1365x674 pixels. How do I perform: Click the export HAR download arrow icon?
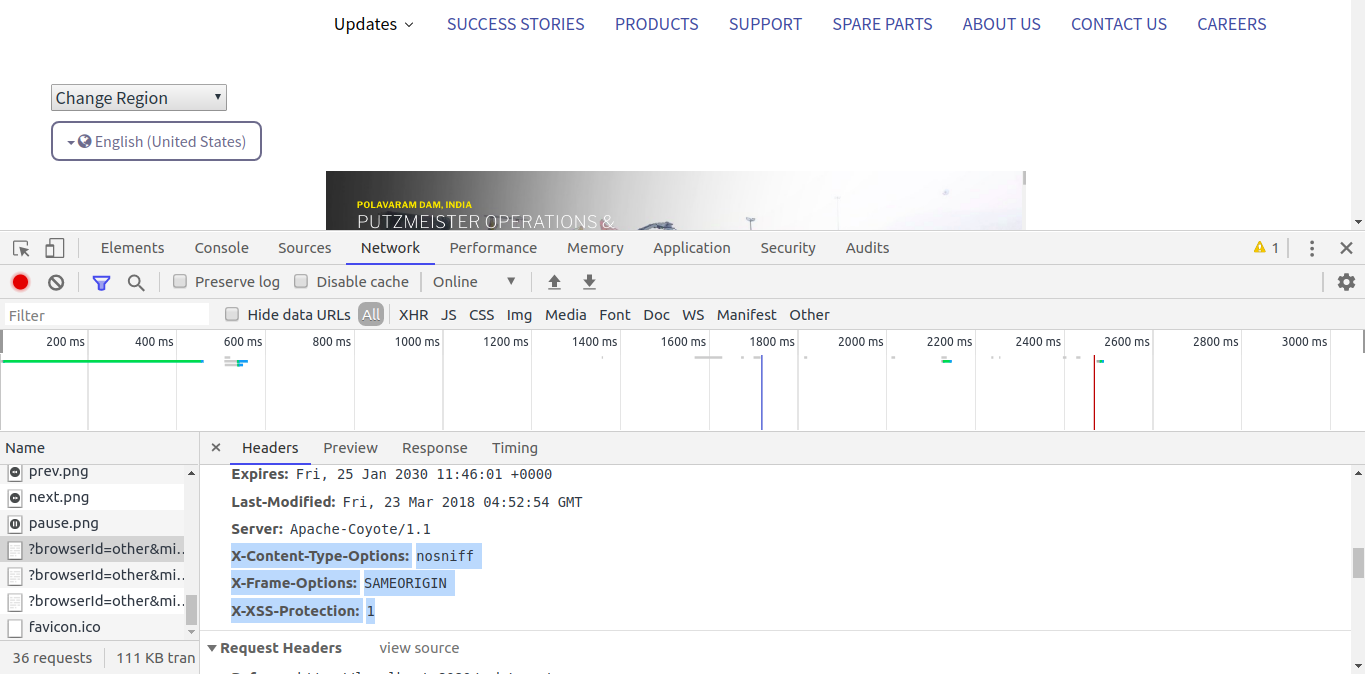tap(589, 282)
